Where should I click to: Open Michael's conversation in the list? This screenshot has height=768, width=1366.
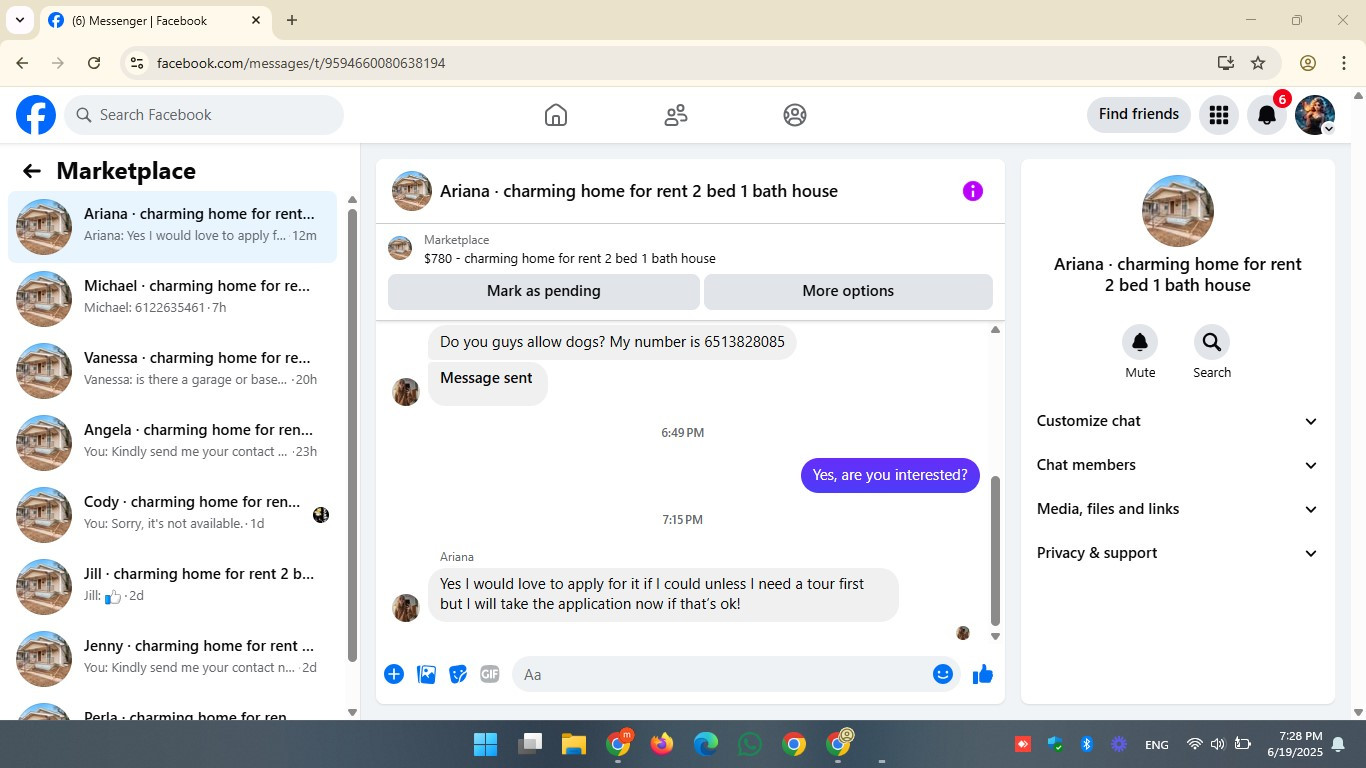[x=172, y=299]
